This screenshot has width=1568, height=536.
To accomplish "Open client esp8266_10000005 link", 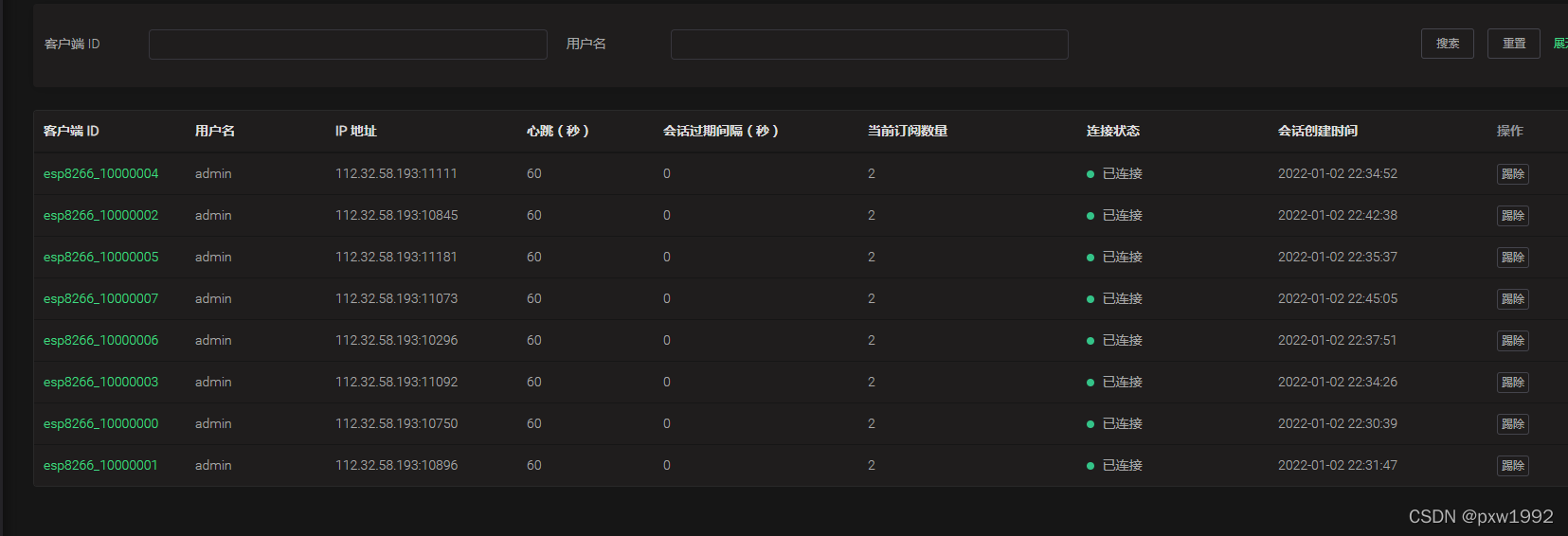I will pos(100,257).
